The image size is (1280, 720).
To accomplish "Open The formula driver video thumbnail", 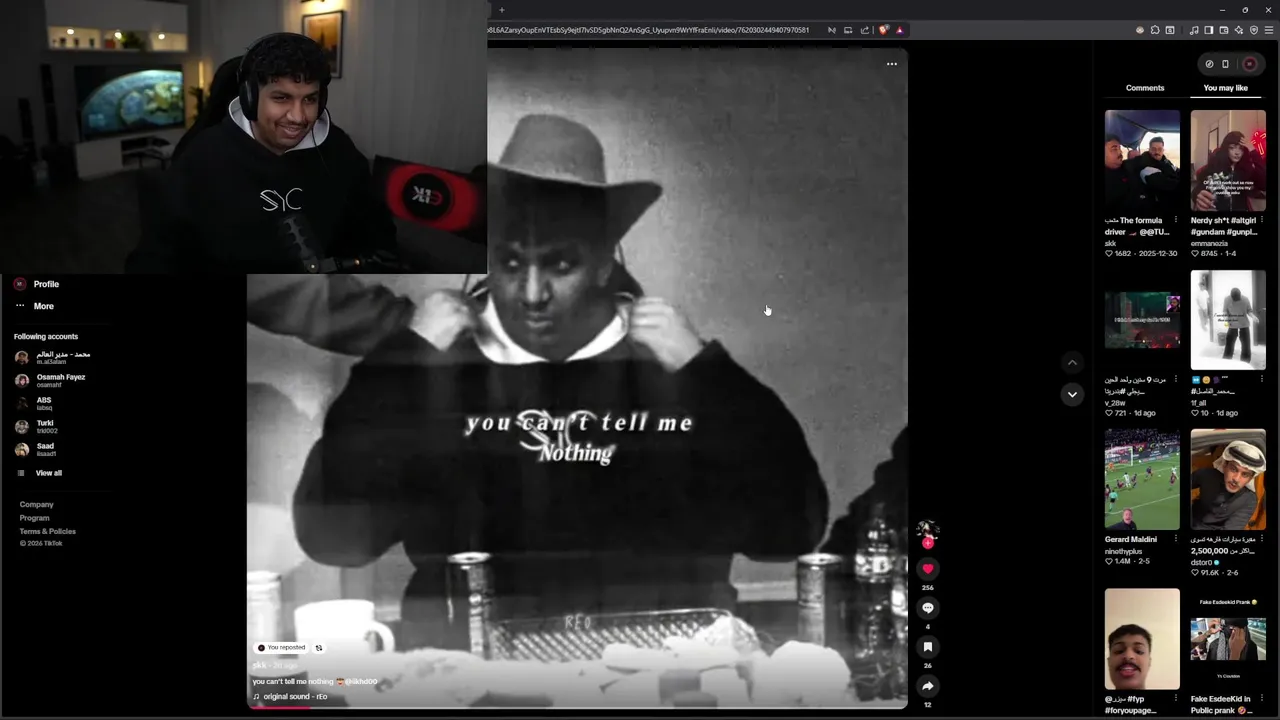I will 1142,160.
